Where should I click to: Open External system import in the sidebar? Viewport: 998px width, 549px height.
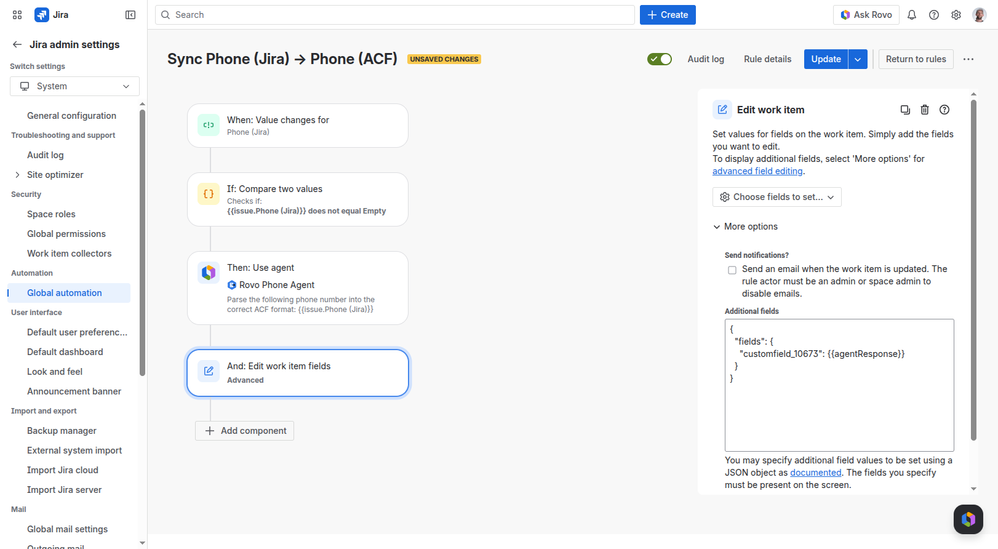74,450
